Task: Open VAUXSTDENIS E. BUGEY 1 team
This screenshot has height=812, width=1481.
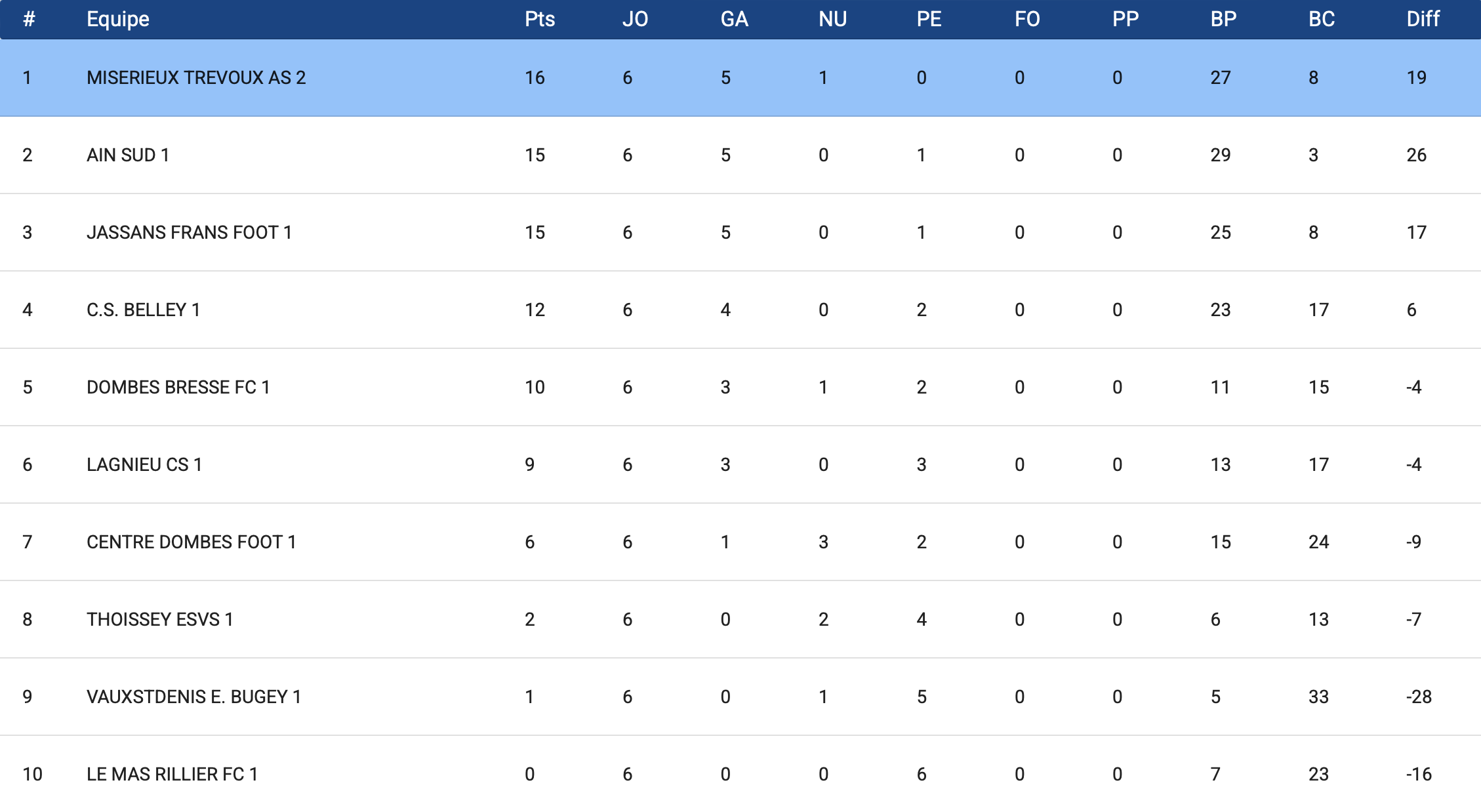Action: coord(193,697)
